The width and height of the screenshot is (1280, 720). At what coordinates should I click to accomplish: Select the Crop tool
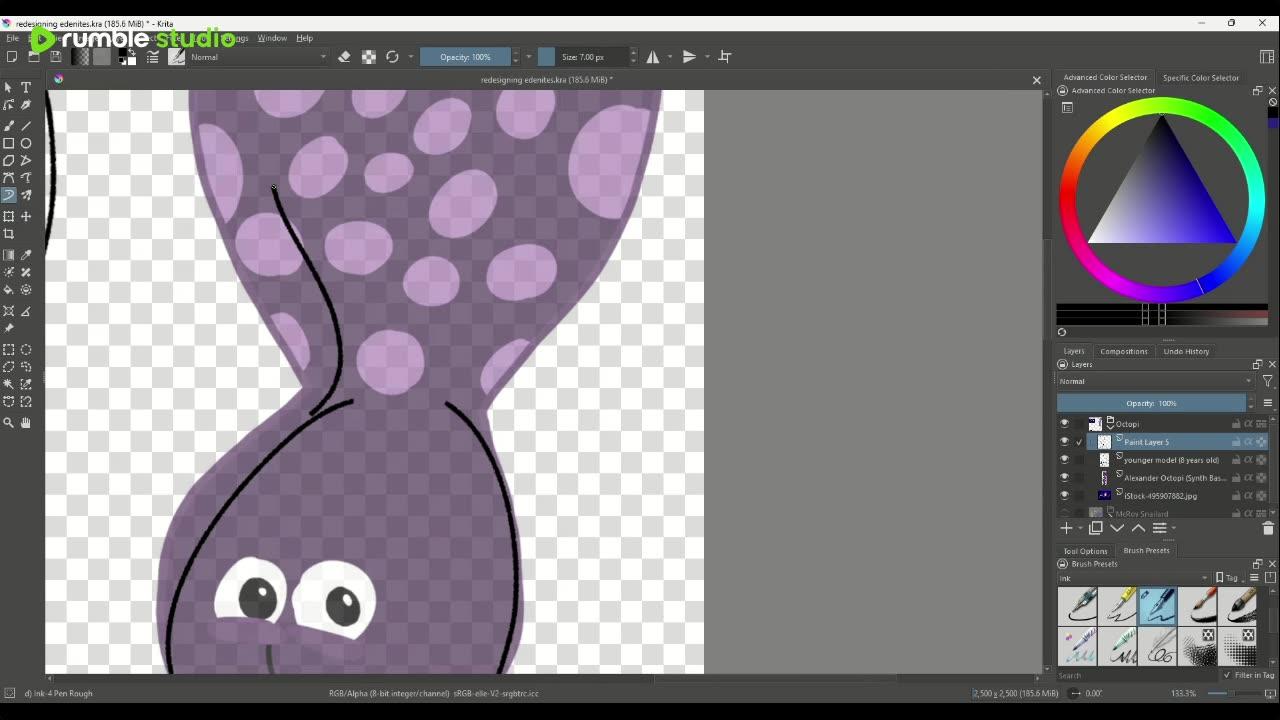(9, 234)
